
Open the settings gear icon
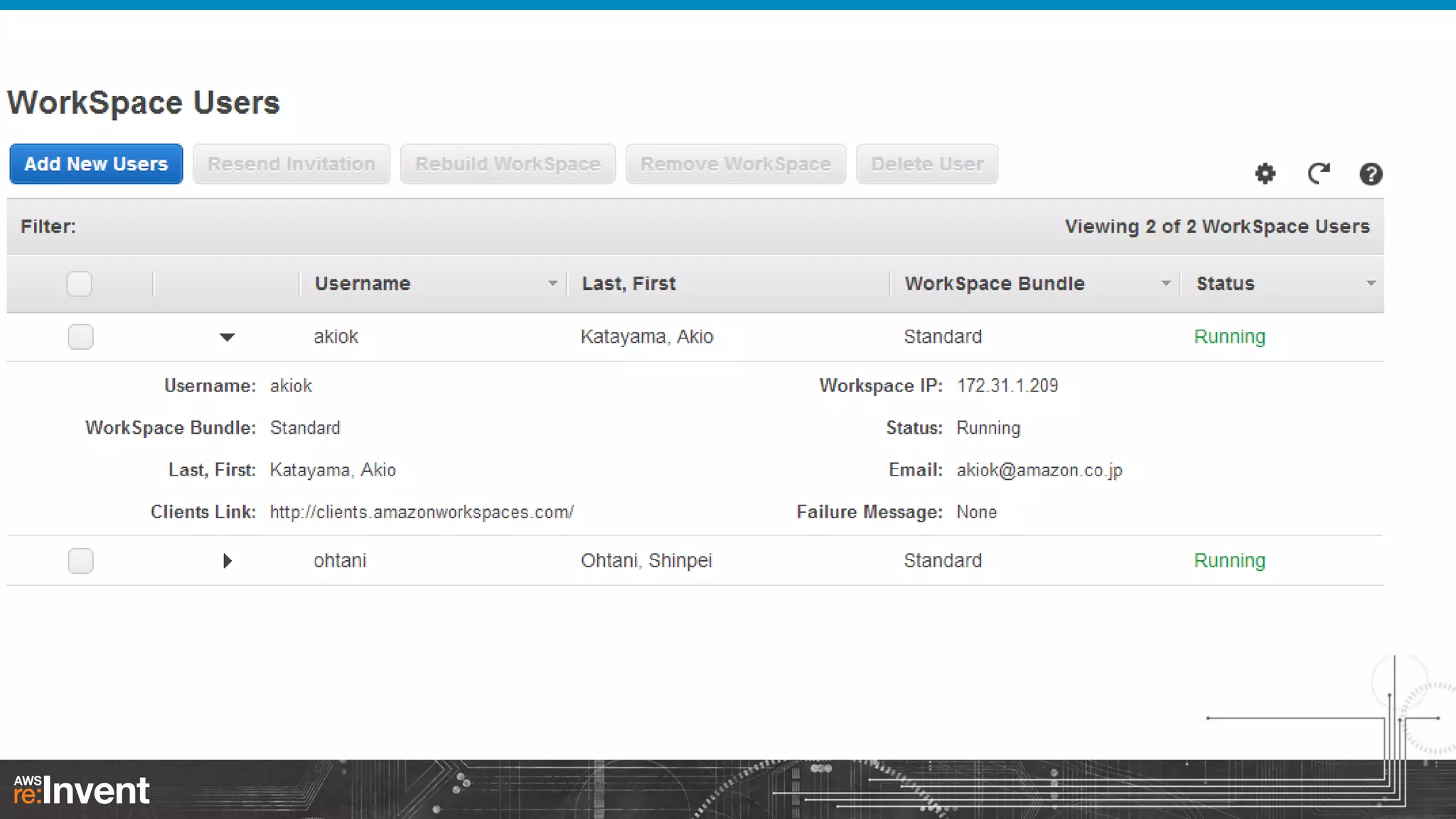point(1265,173)
